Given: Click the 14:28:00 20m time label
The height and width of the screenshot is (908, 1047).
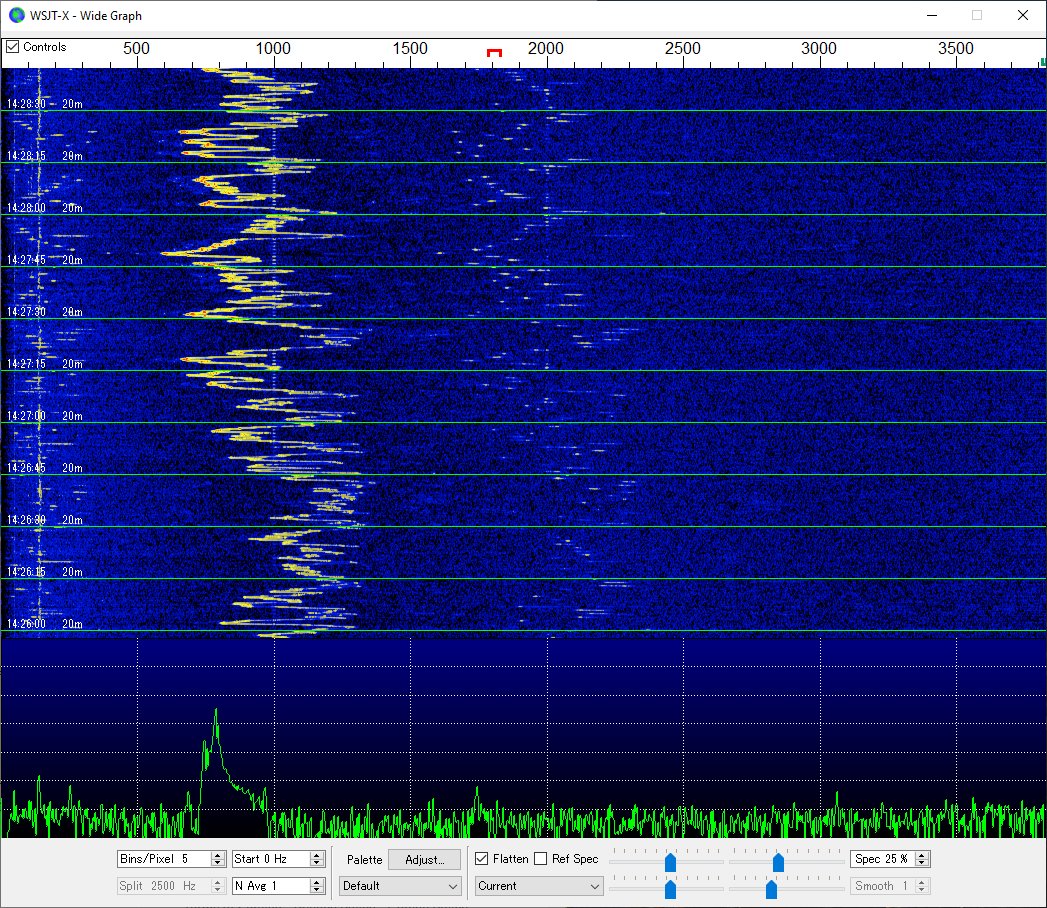Looking at the screenshot, I should point(45,208).
